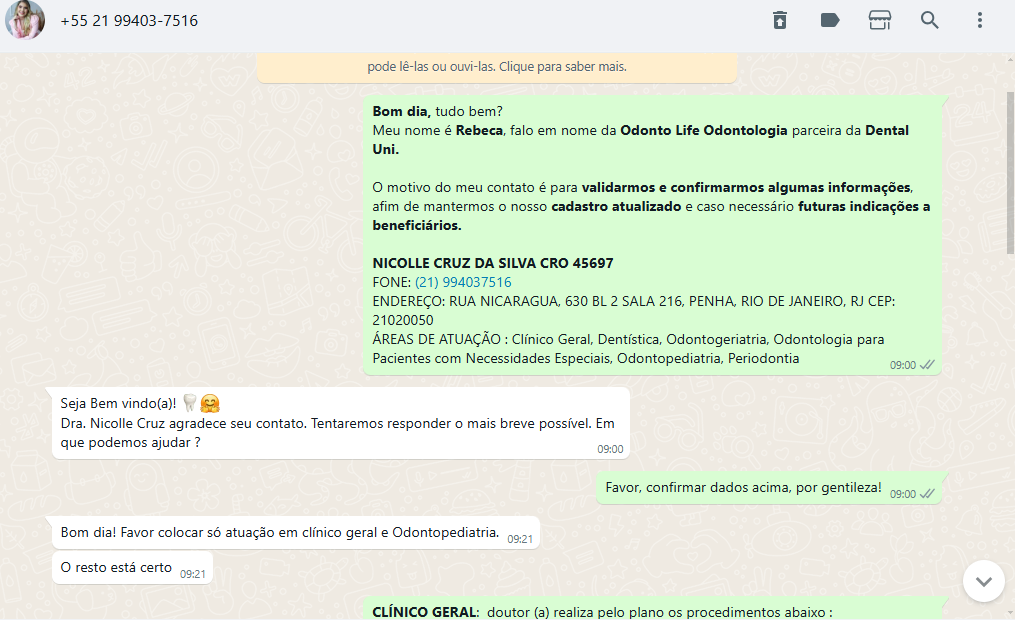
Task: Click the message about clínico geral e Odontopediatria
Action: pyautogui.click(x=280, y=533)
